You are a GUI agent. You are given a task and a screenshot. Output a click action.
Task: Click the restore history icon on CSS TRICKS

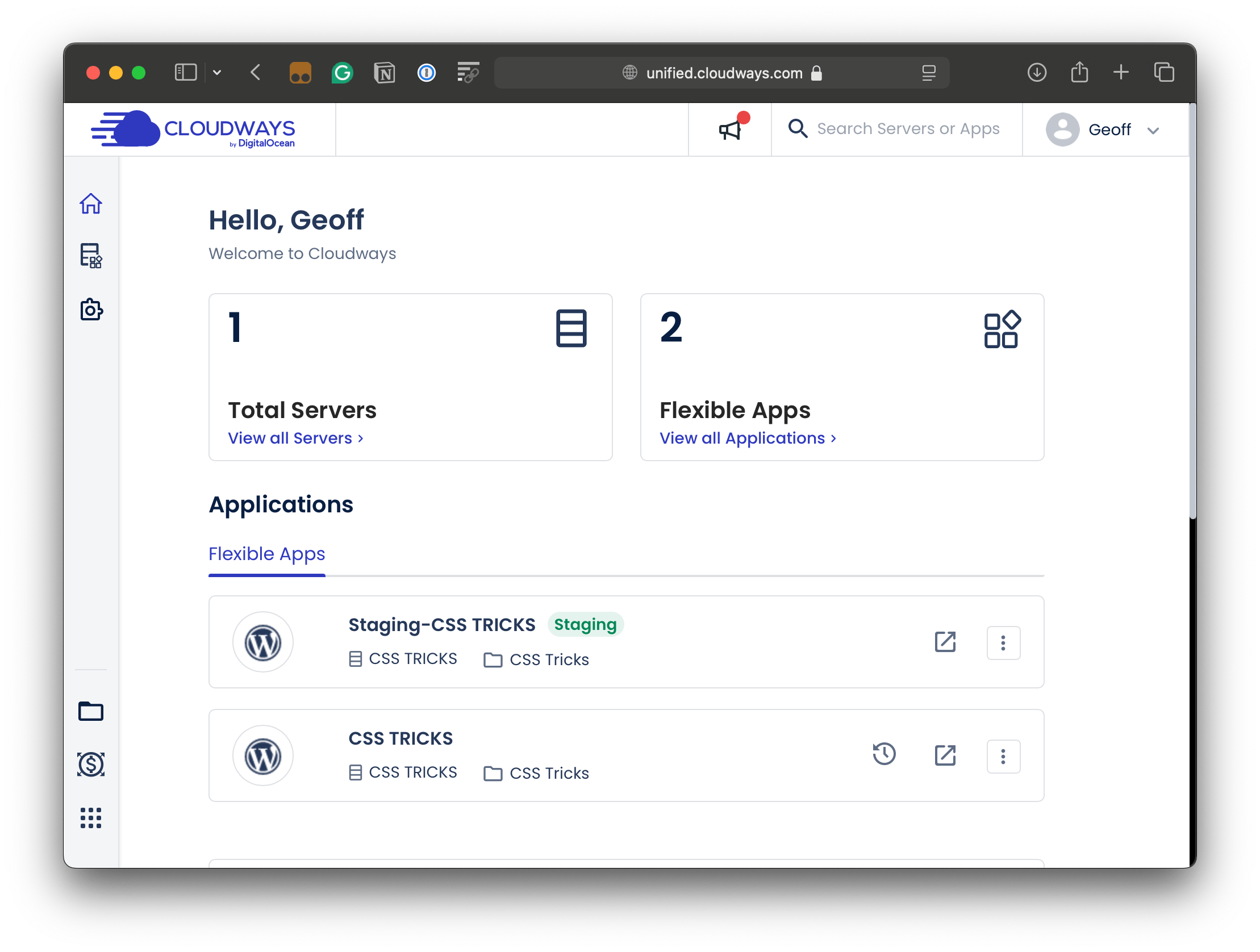[x=884, y=755]
